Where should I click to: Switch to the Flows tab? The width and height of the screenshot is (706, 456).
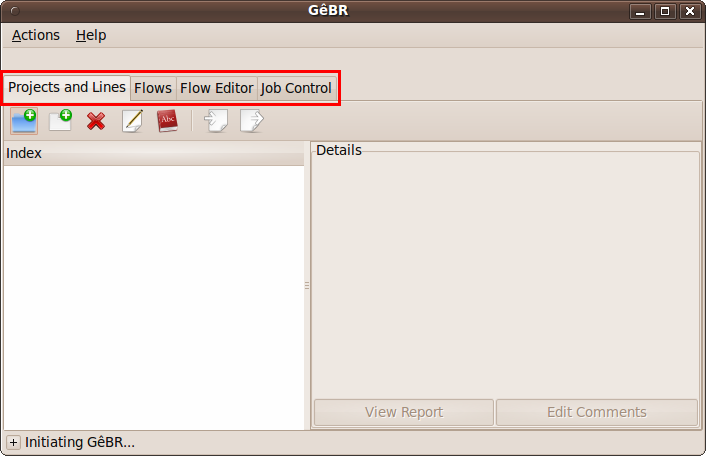tap(153, 88)
